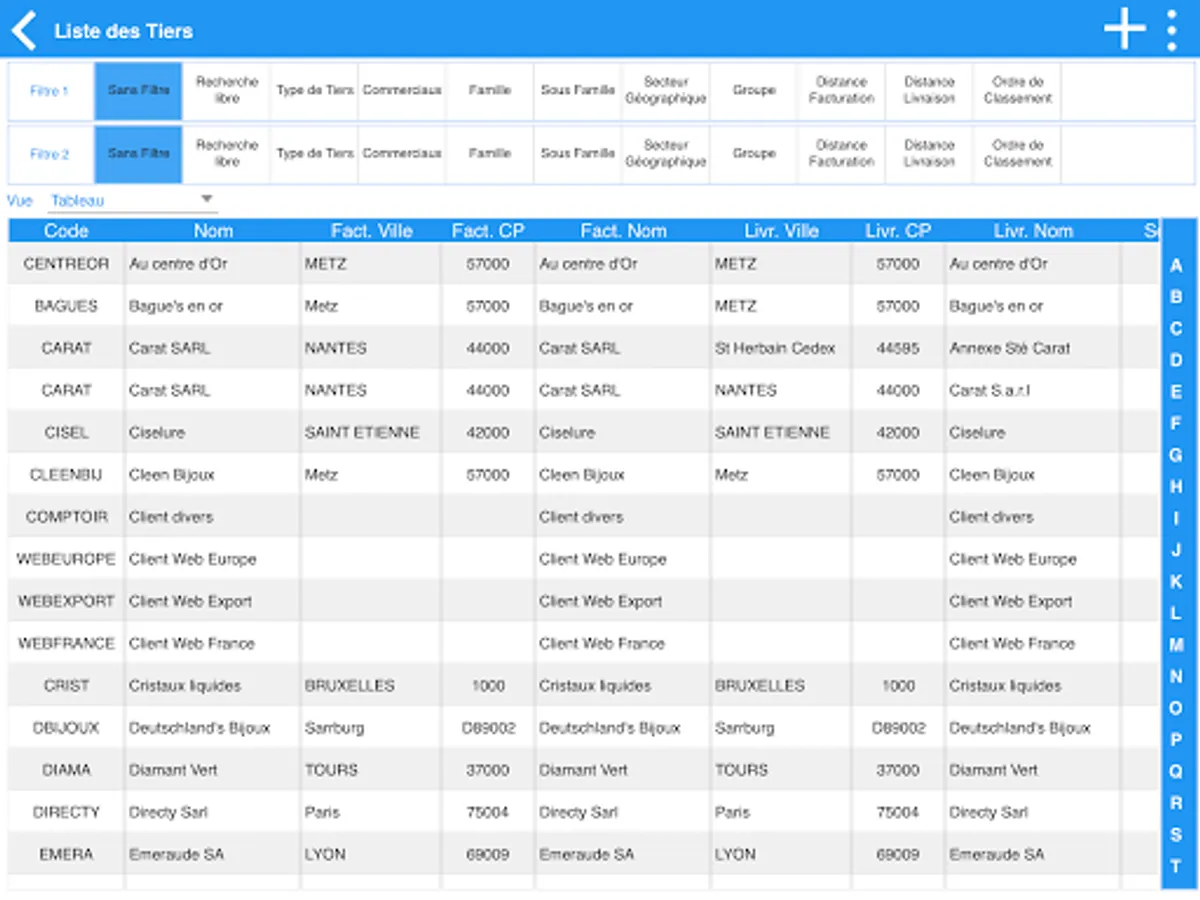Choose Groupe in Filtre 2 row
The image size is (1200, 900).
point(754,154)
